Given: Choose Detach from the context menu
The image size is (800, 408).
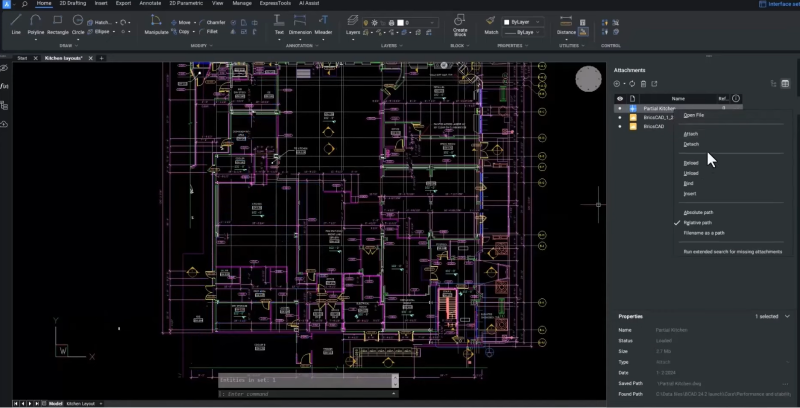Looking at the screenshot, I should (691, 144).
